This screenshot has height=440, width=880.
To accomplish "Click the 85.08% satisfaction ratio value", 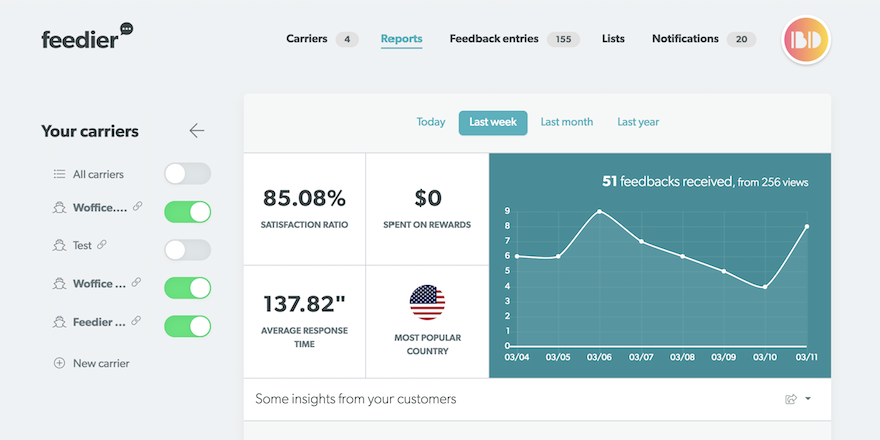I will click(x=304, y=198).
